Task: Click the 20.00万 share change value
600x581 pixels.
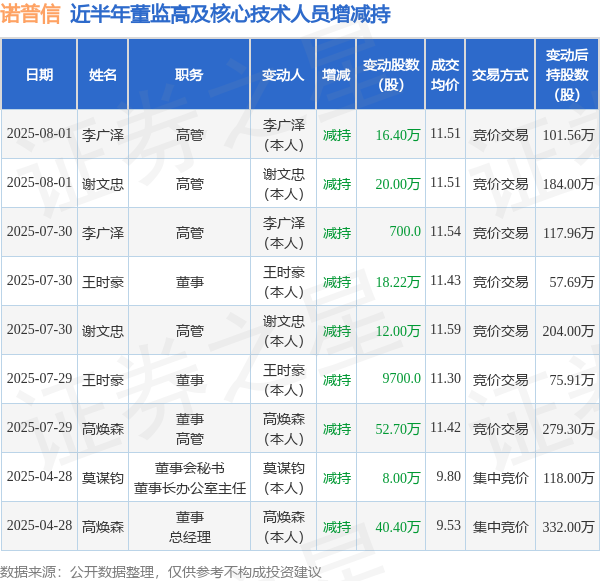Action: (398, 184)
